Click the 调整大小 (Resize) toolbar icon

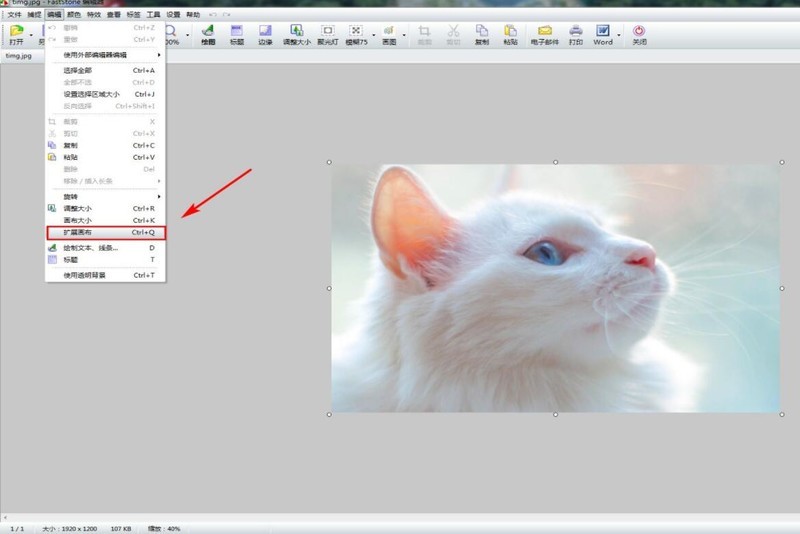click(x=296, y=35)
